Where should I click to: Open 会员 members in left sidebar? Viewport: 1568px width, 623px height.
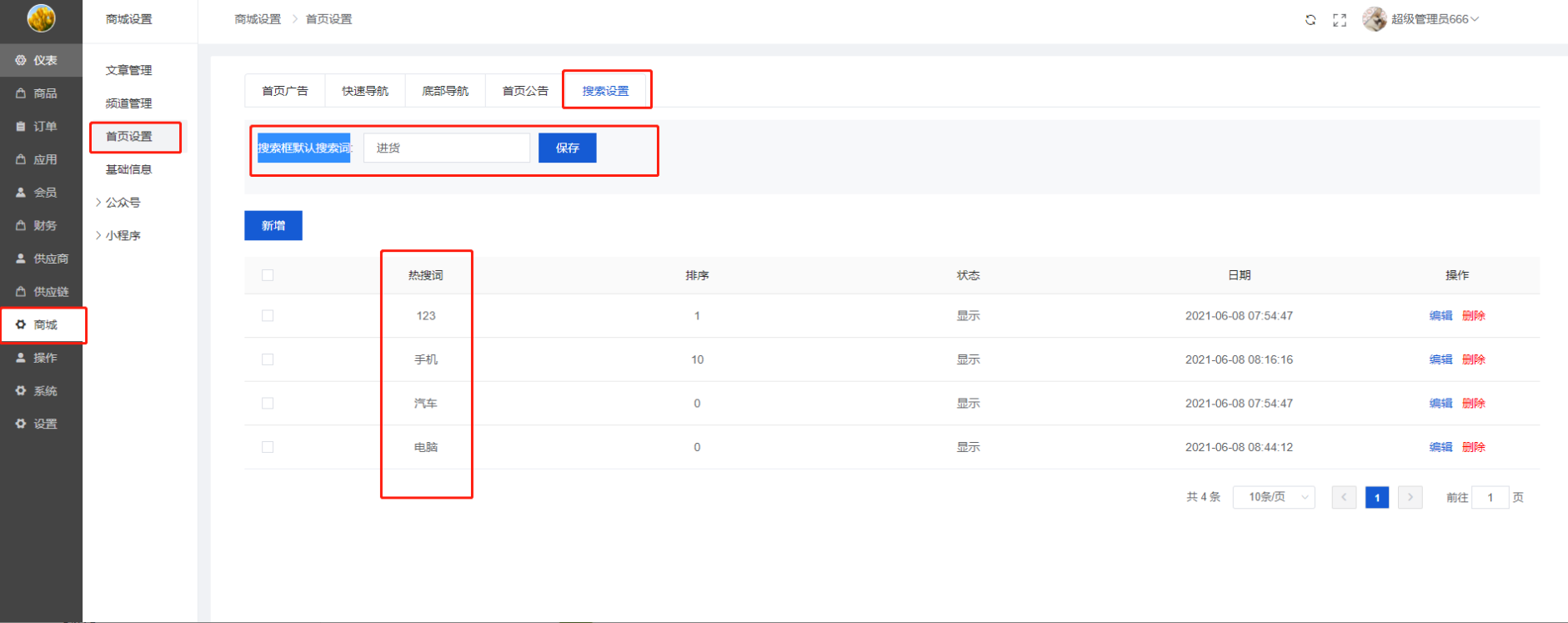click(x=42, y=193)
